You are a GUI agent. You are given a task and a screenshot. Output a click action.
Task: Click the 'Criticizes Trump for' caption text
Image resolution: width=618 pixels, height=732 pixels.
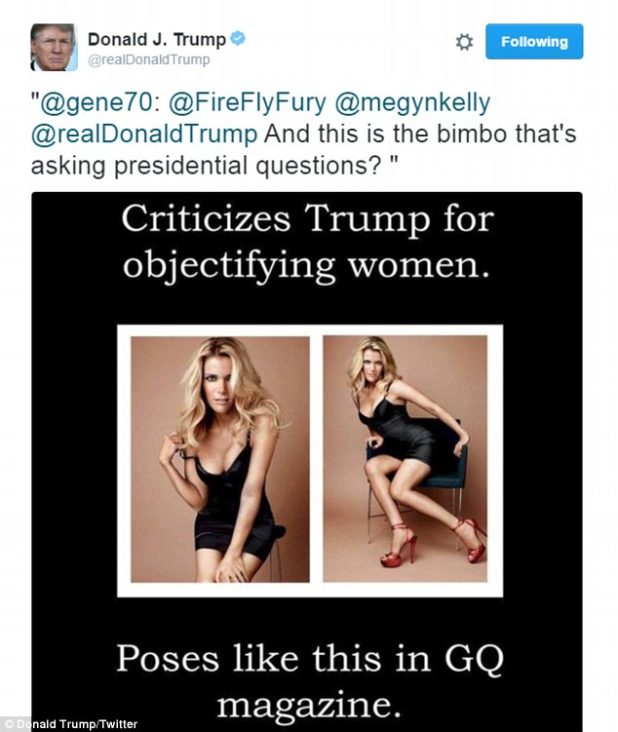(307, 220)
